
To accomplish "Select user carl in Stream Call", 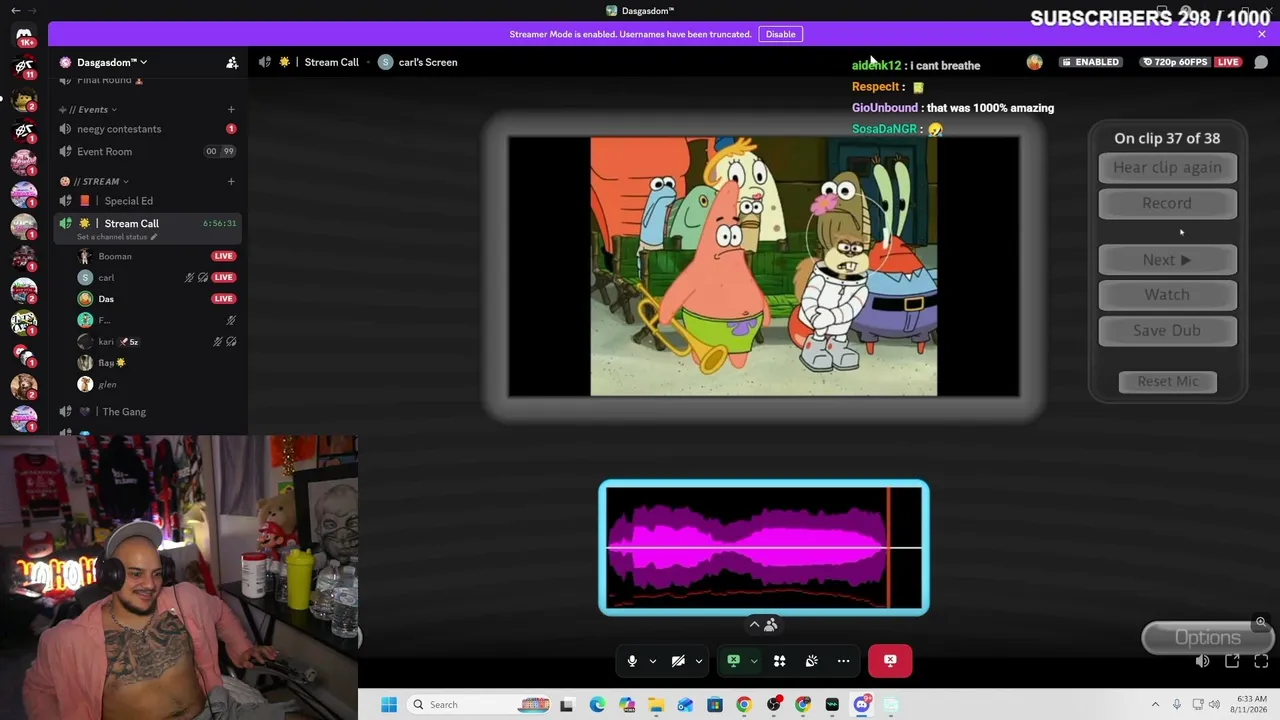I will tap(106, 278).
